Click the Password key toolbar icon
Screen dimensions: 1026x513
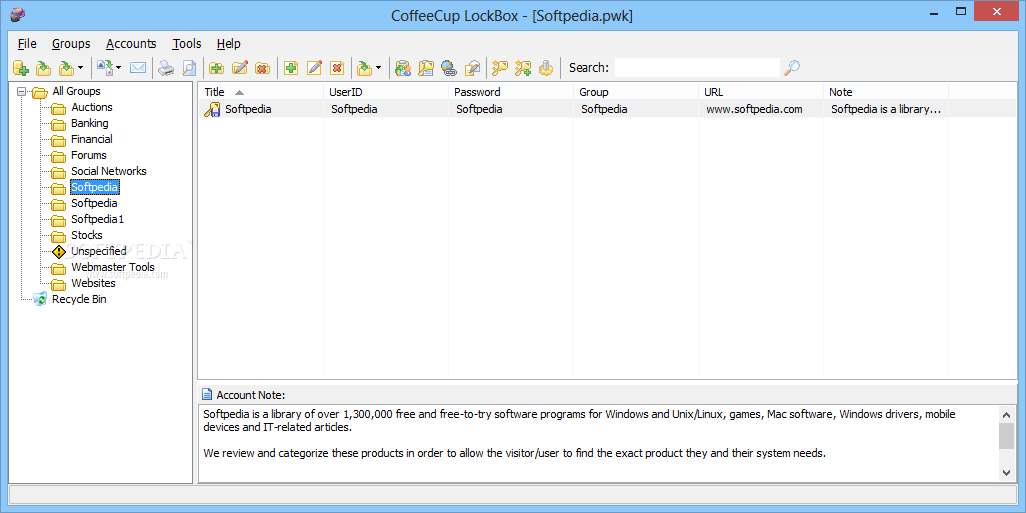coord(501,67)
